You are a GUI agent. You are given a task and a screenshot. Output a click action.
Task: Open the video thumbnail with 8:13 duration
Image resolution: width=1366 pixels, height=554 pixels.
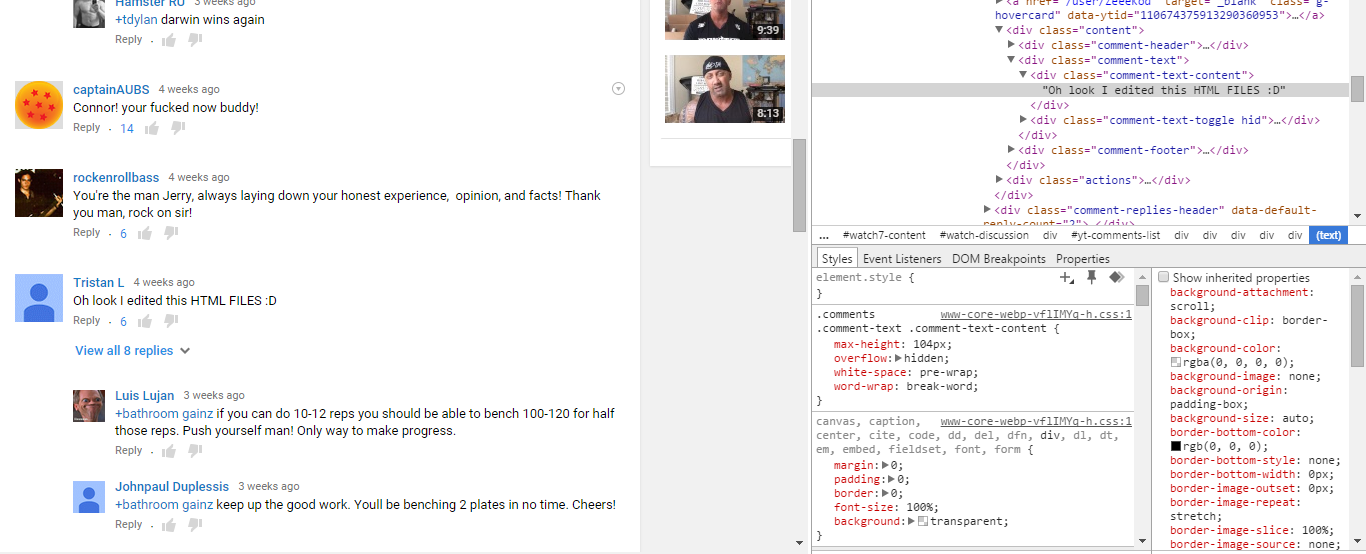pyautogui.click(x=724, y=88)
